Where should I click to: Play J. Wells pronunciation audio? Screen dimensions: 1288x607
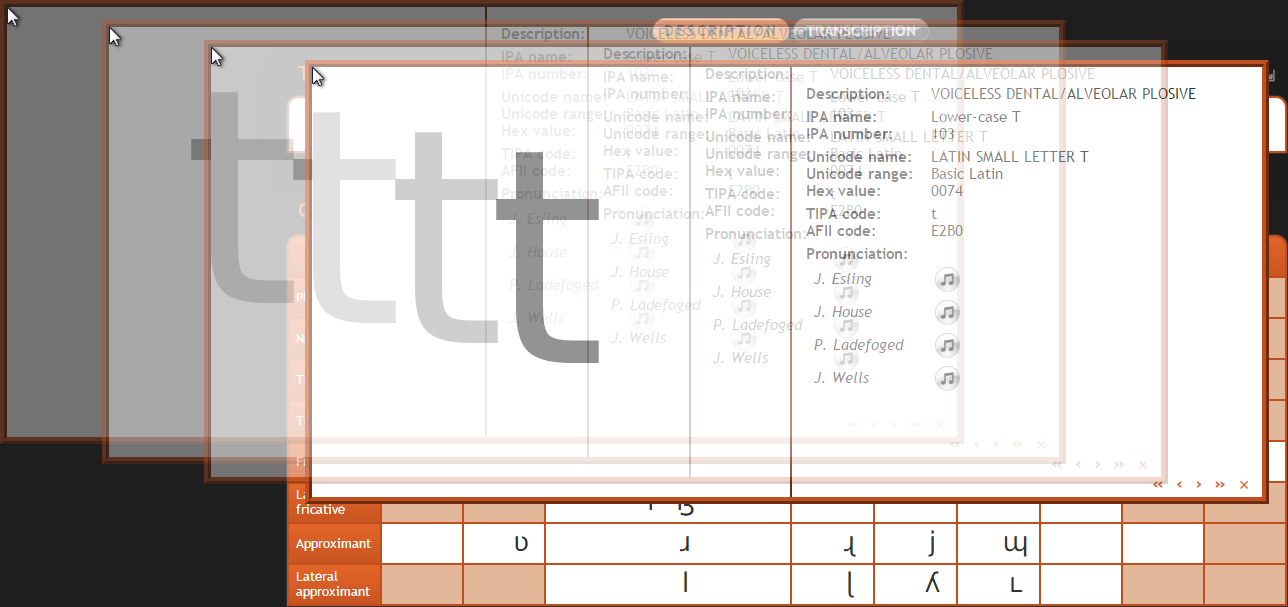tap(947, 378)
